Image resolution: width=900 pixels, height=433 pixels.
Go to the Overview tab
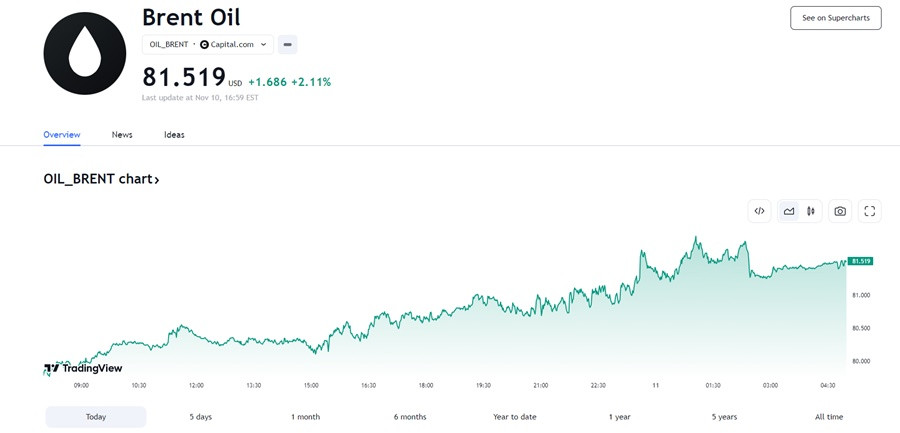pos(62,135)
